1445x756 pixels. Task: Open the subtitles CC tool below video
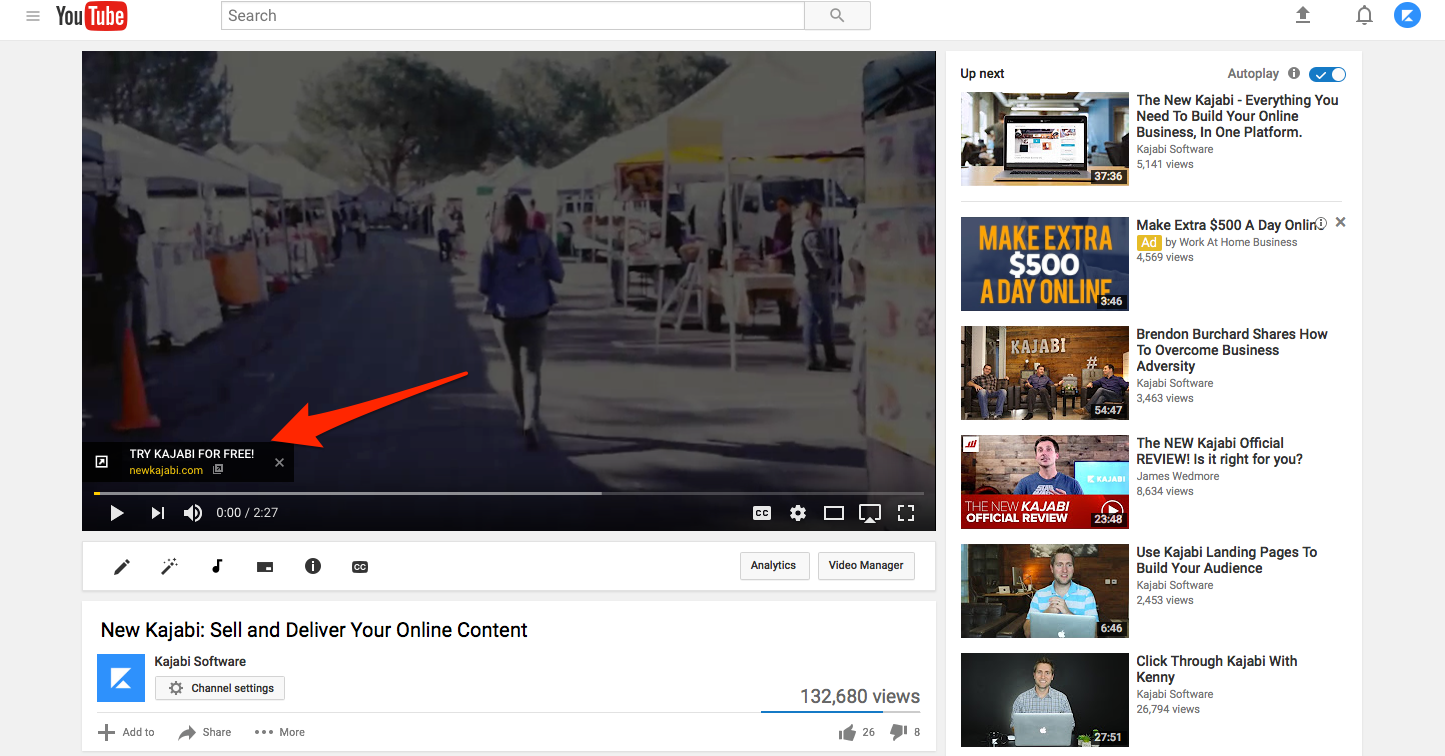point(360,567)
